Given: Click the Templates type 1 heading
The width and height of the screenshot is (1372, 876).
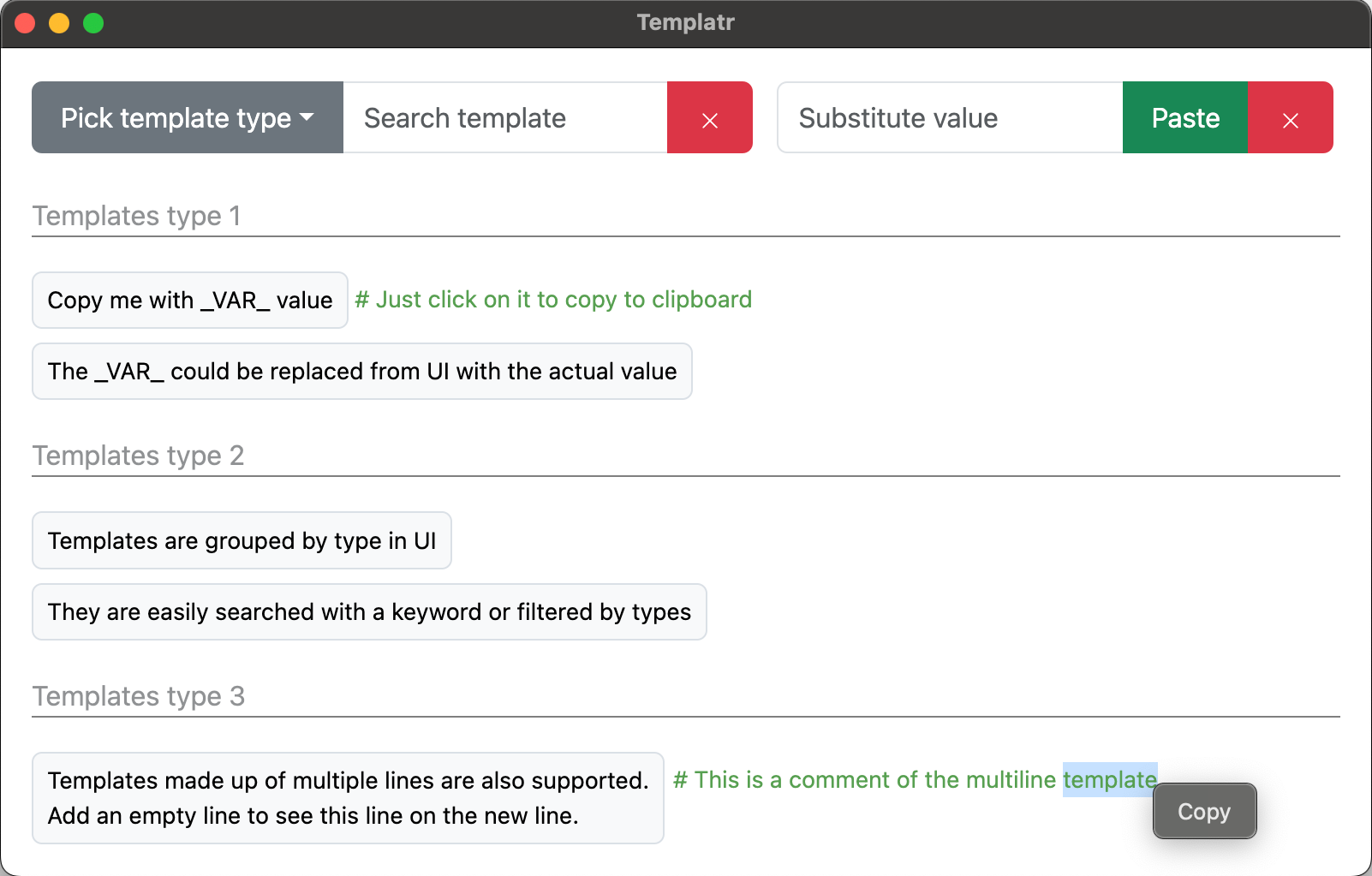Looking at the screenshot, I should [x=136, y=216].
